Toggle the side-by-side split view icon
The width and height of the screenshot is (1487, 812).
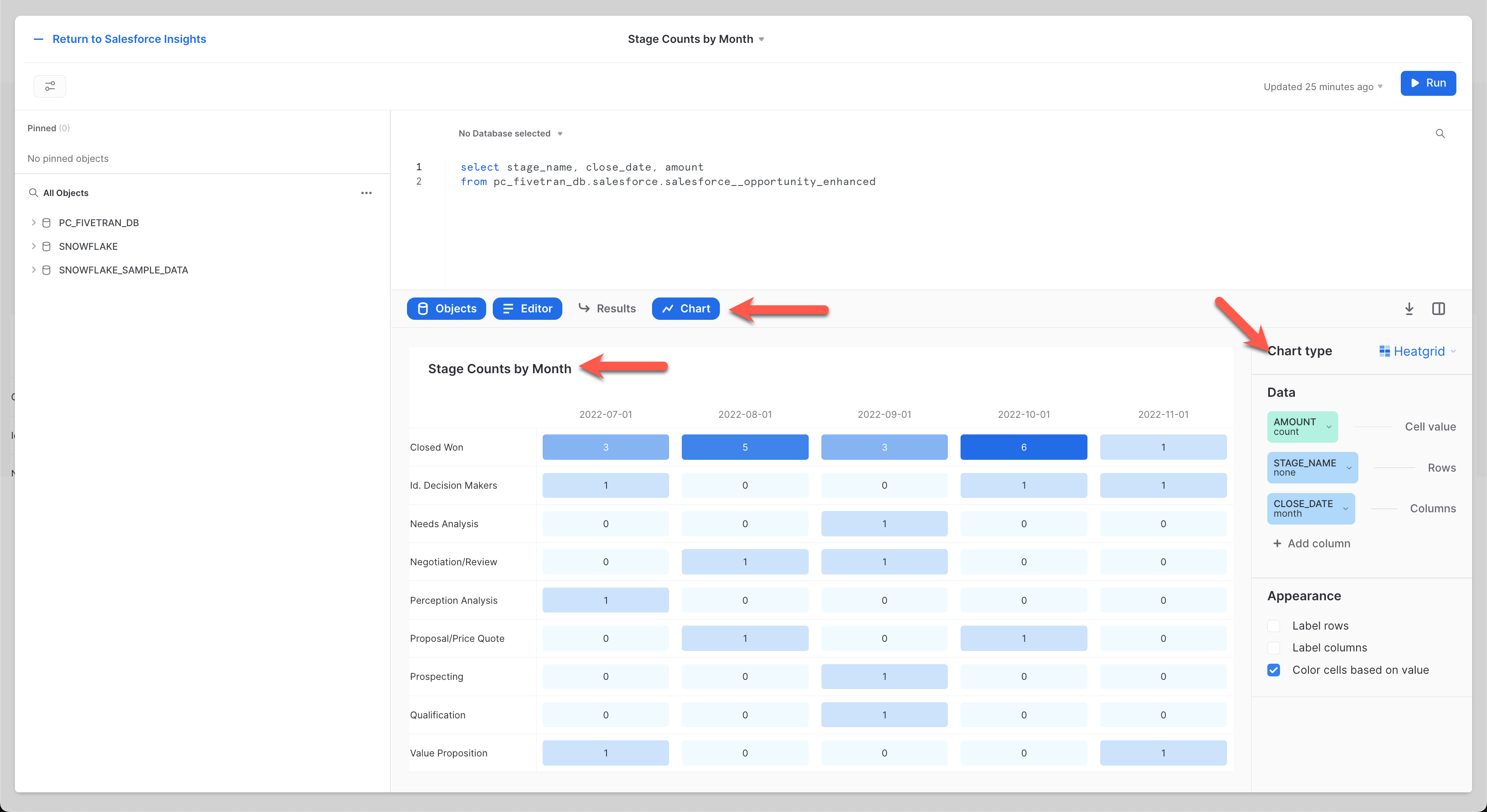coord(1439,309)
